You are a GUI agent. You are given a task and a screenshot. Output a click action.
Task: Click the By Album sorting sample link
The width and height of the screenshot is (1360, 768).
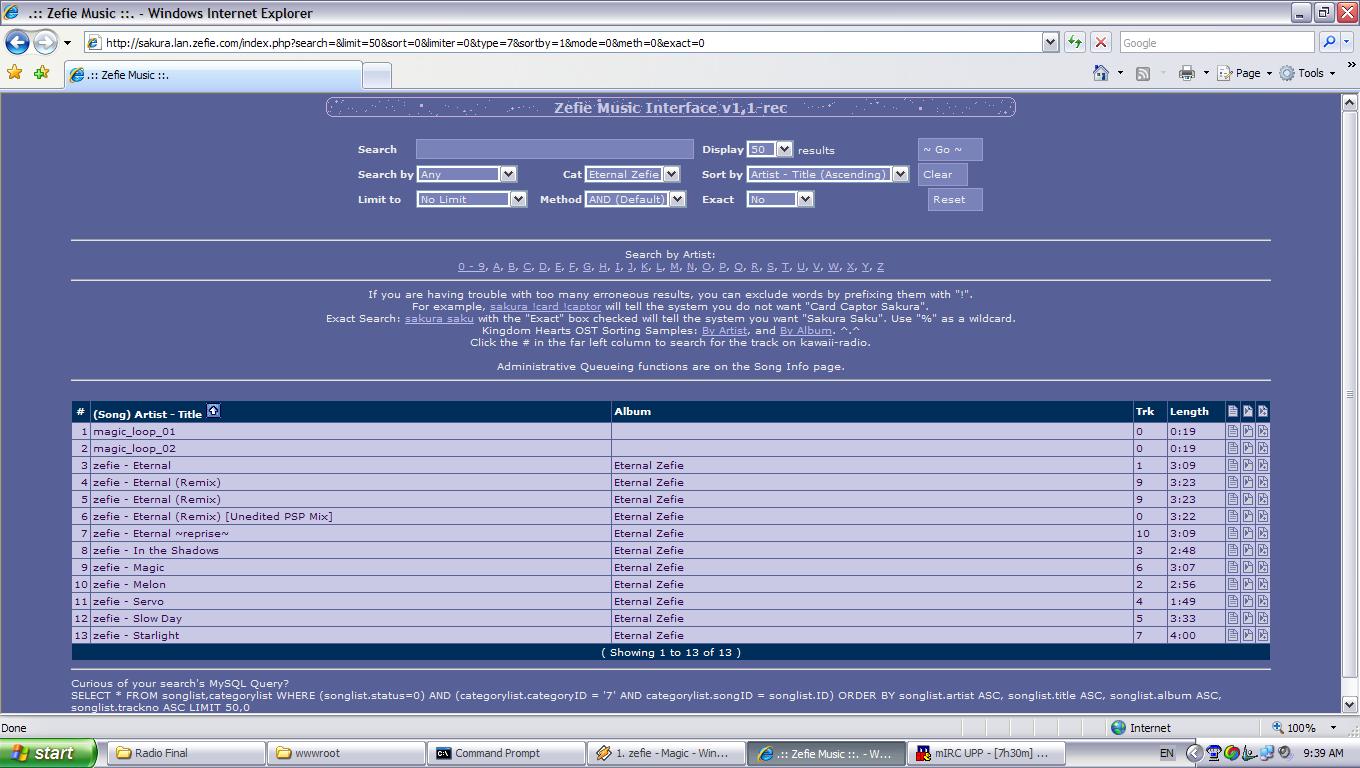click(x=805, y=331)
